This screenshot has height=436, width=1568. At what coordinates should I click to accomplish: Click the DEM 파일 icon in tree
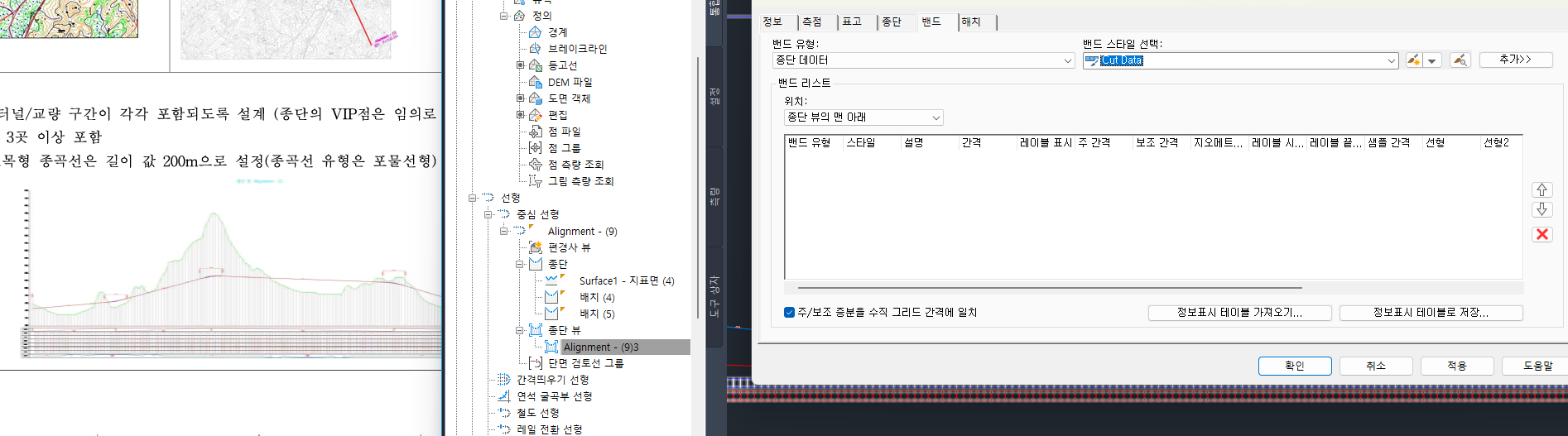click(535, 82)
